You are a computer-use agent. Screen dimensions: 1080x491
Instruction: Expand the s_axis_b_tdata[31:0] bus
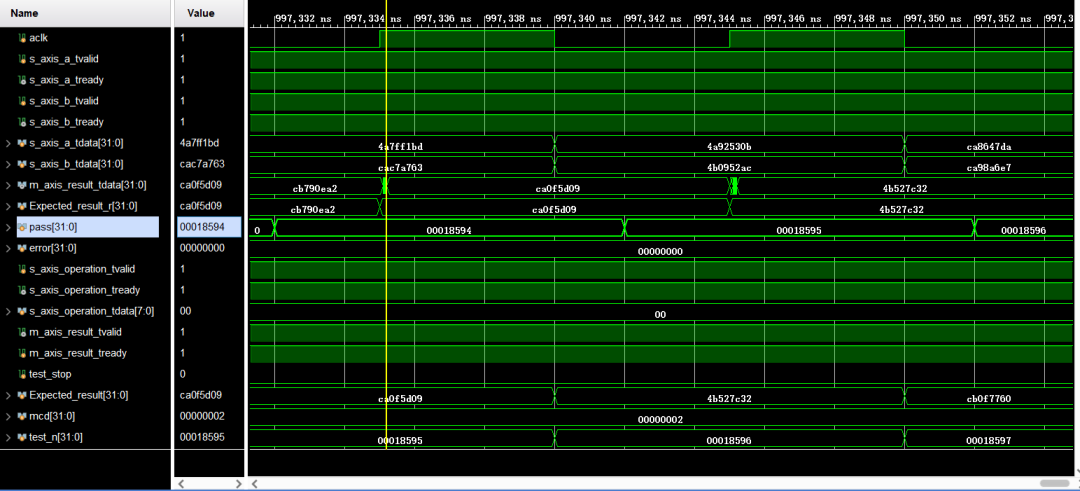(x=8, y=164)
